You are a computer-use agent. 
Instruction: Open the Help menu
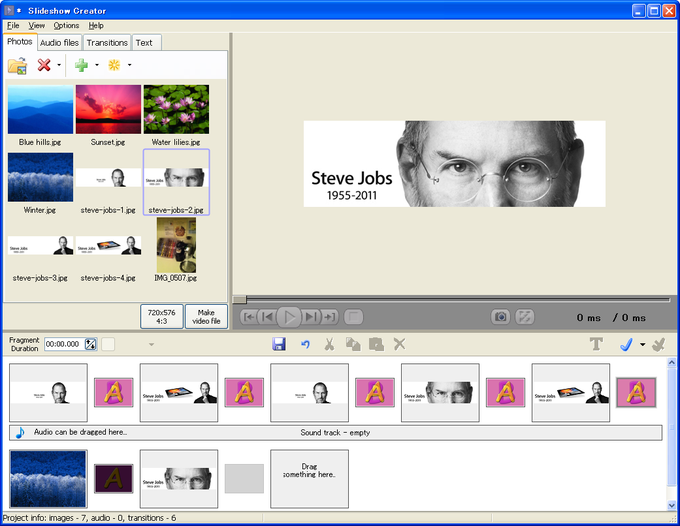pos(96,26)
